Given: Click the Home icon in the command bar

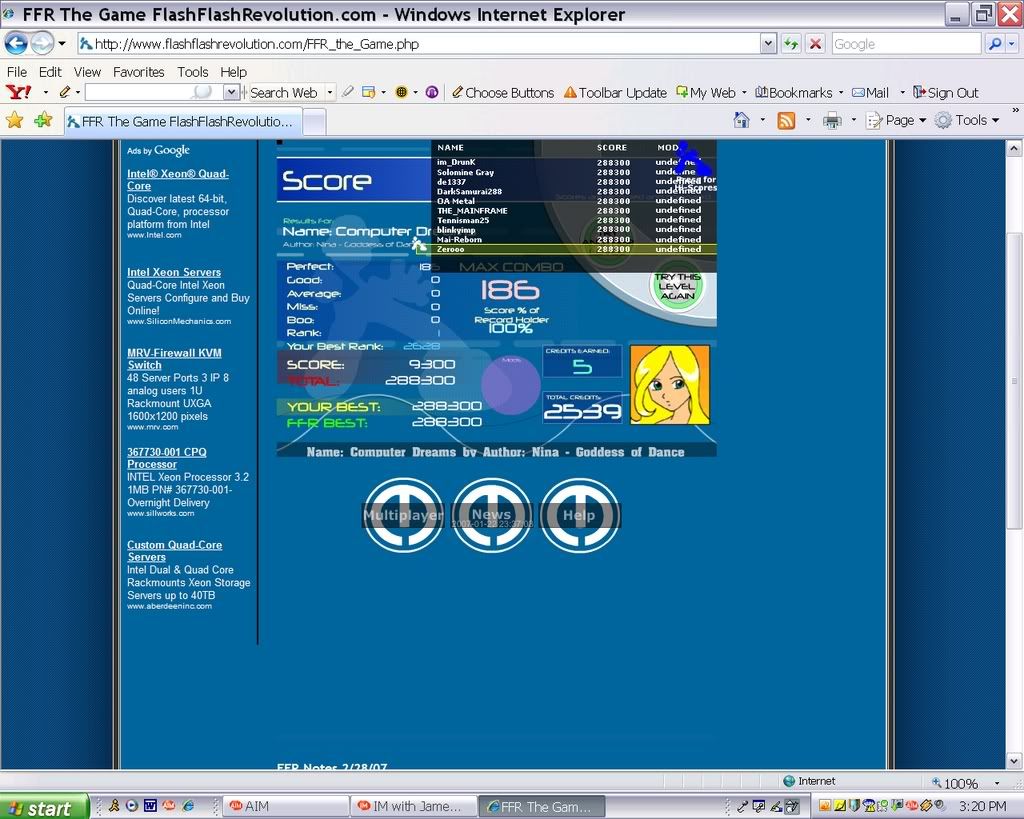Looking at the screenshot, I should (x=741, y=120).
